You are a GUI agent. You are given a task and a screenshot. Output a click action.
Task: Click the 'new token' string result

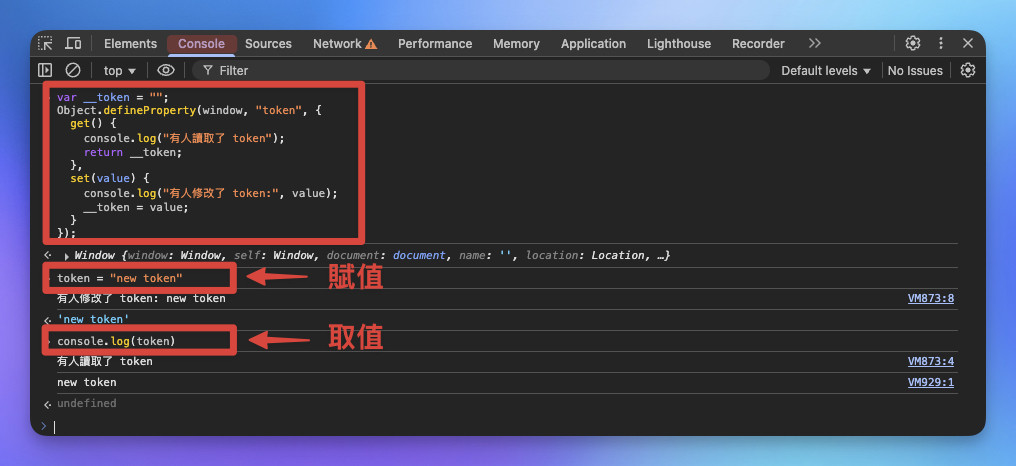93,320
